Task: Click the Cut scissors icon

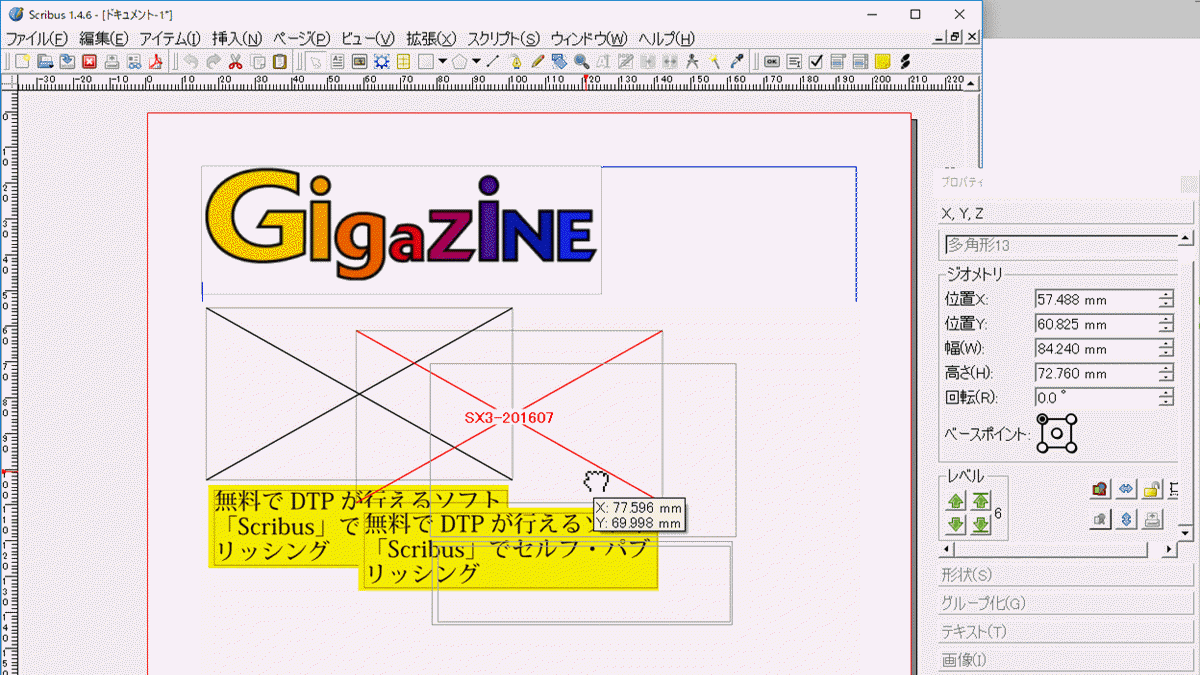Action: click(235, 61)
